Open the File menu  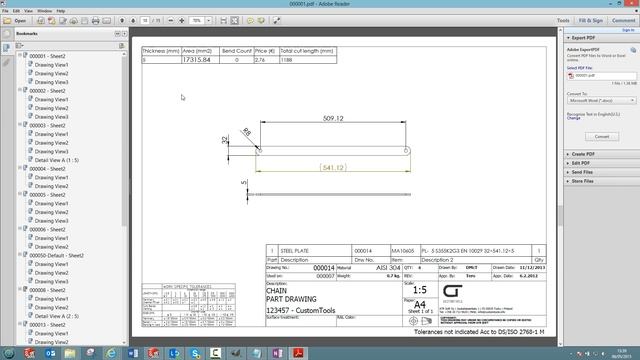coord(5,11)
